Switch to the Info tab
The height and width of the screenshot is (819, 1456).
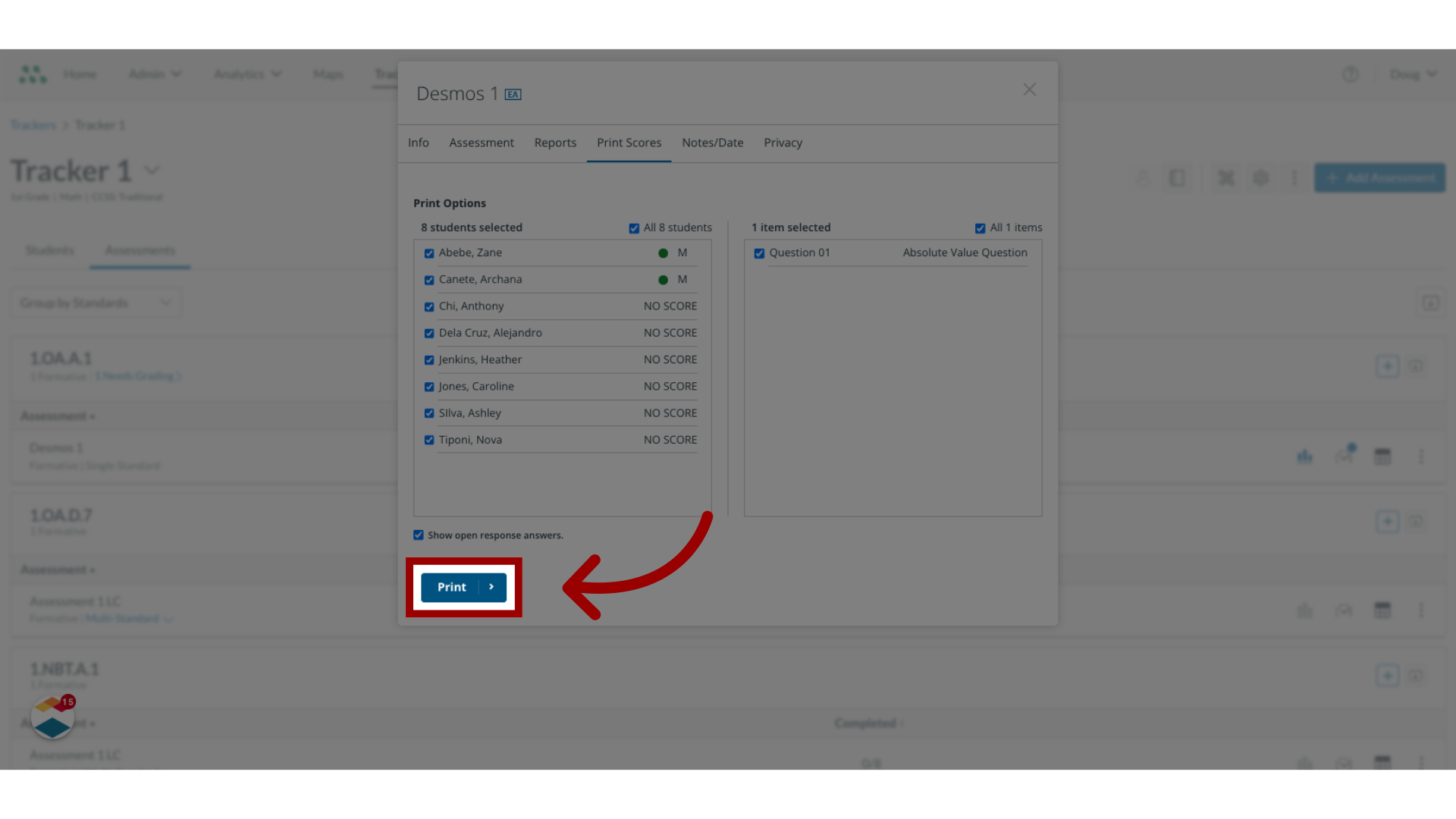coord(418,143)
